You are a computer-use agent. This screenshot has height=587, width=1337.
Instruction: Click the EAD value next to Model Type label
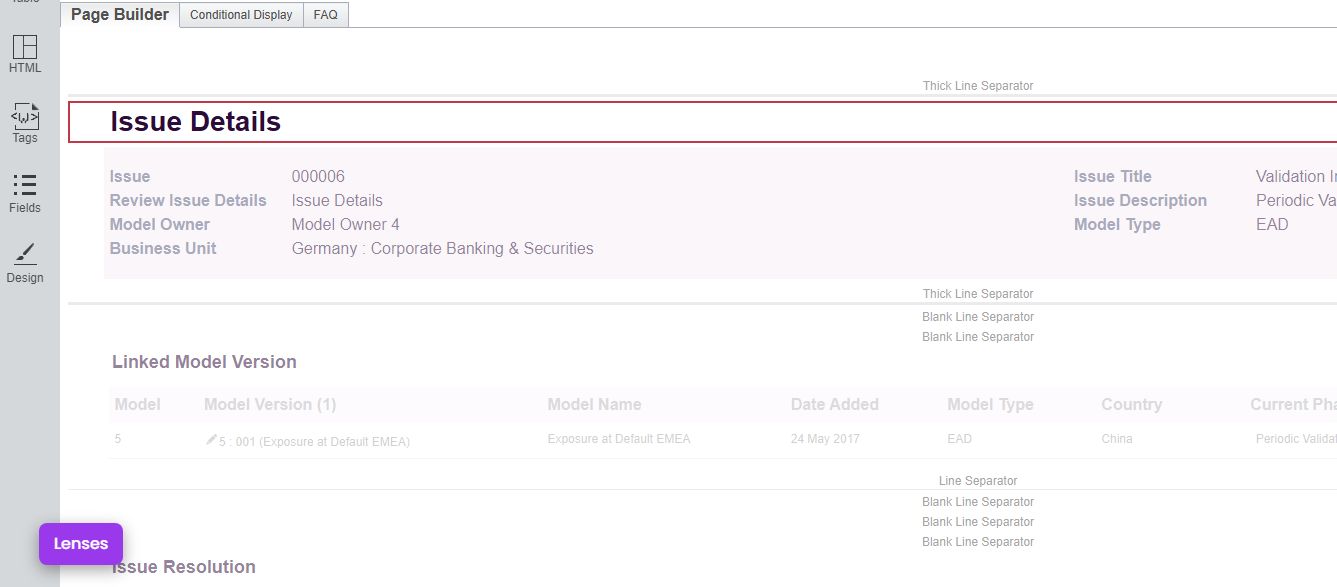click(x=1272, y=225)
